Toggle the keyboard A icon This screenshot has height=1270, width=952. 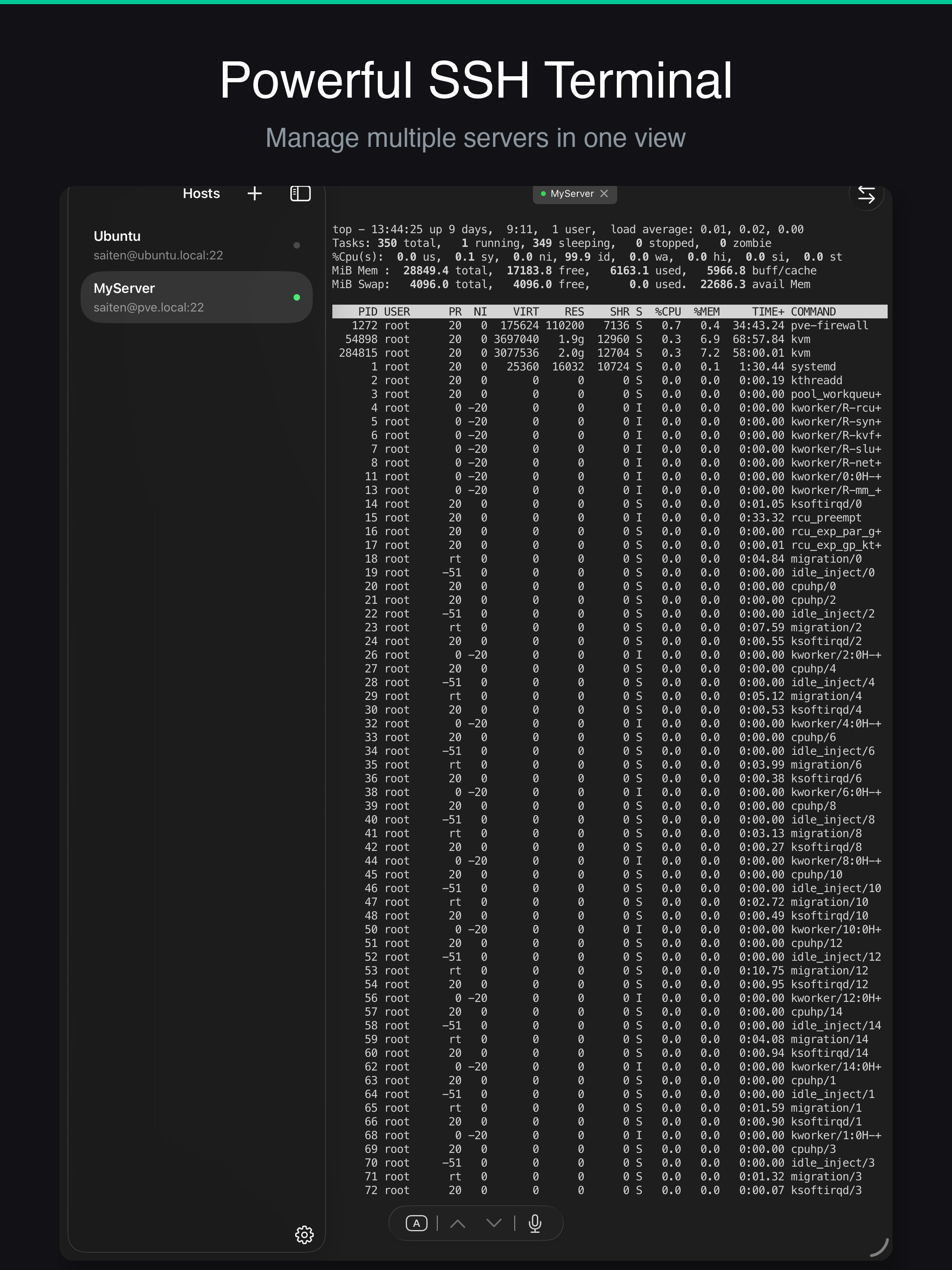point(416,1224)
